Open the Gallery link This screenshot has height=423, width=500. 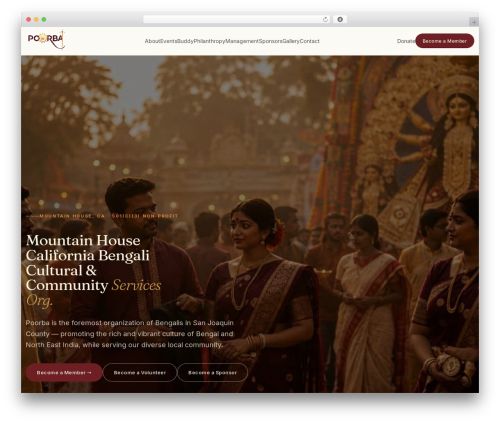291,41
